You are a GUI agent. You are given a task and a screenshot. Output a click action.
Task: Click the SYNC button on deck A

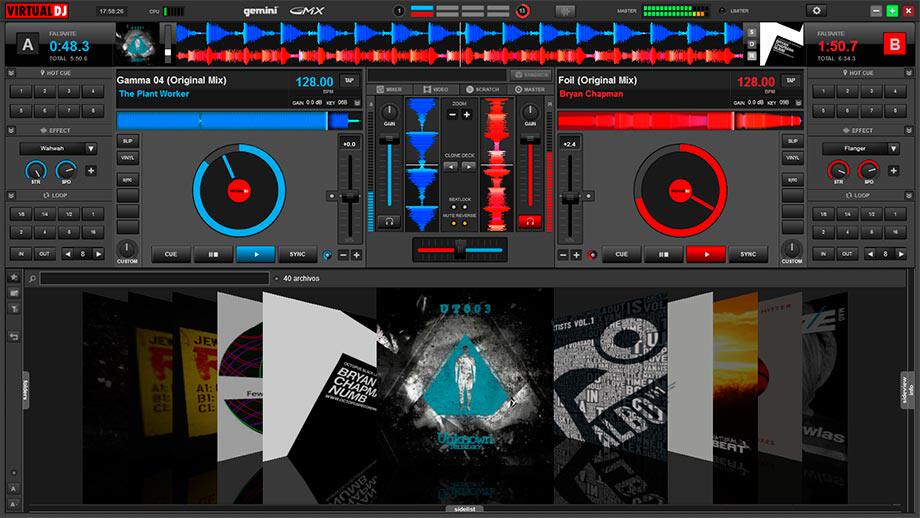(x=297, y=255)
